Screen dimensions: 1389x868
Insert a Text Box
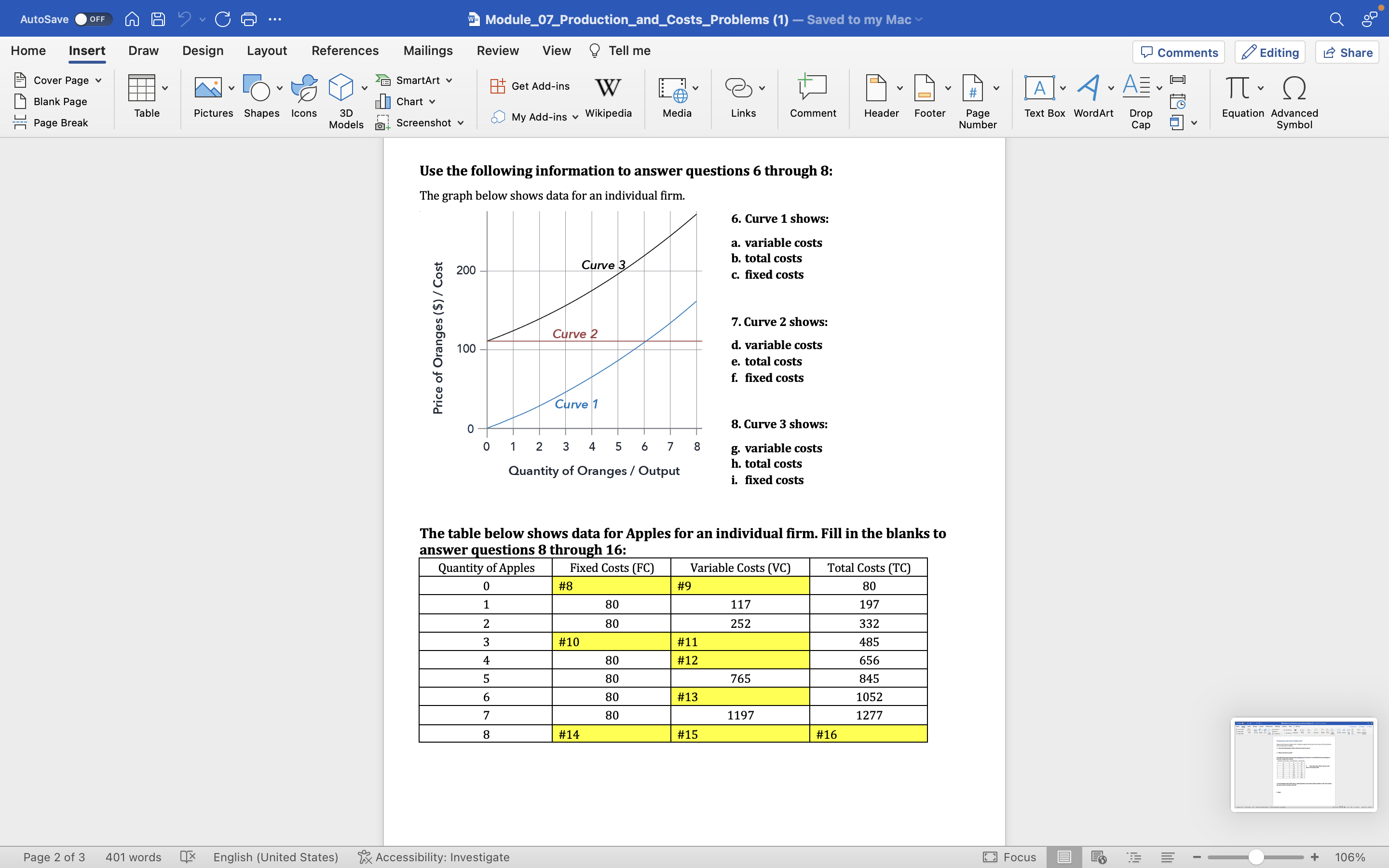(x=1039, y=89)
